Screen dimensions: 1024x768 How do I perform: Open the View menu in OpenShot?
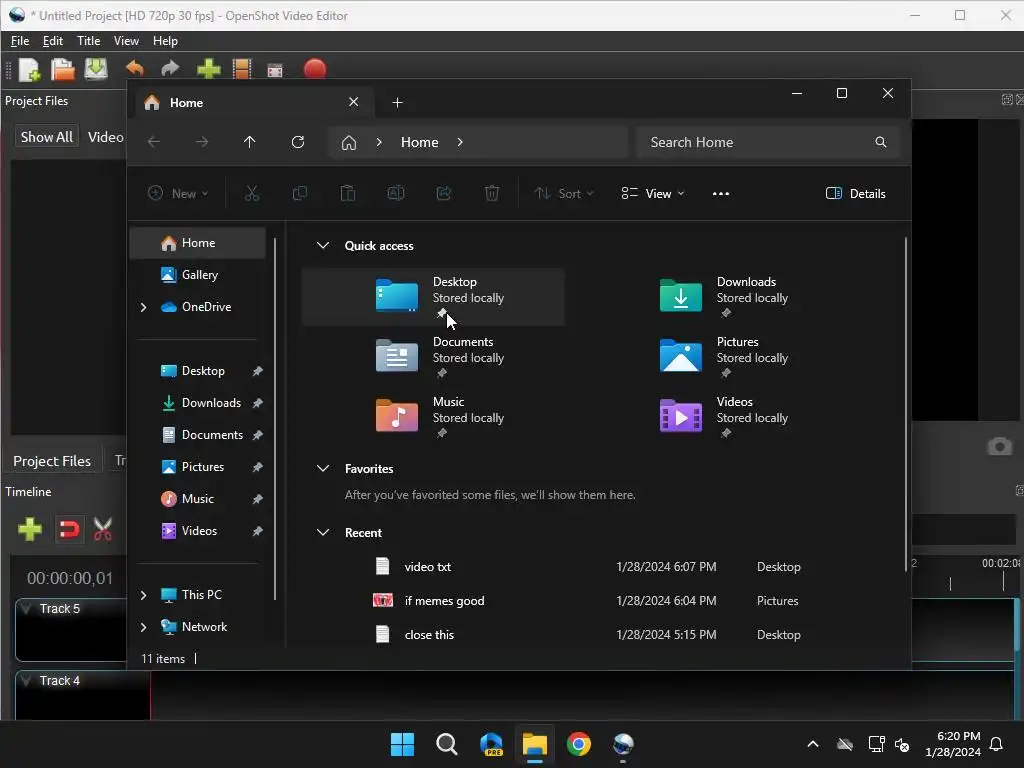(x=126, y=40)
